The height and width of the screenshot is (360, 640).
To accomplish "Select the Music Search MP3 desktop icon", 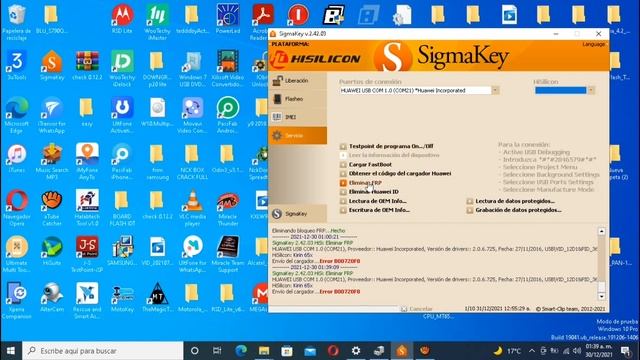I will point(52,161).
